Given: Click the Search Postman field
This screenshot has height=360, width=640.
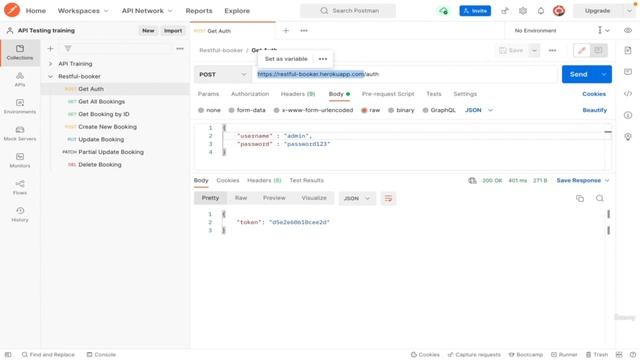Looking at the screenshot, I should 348,11.
